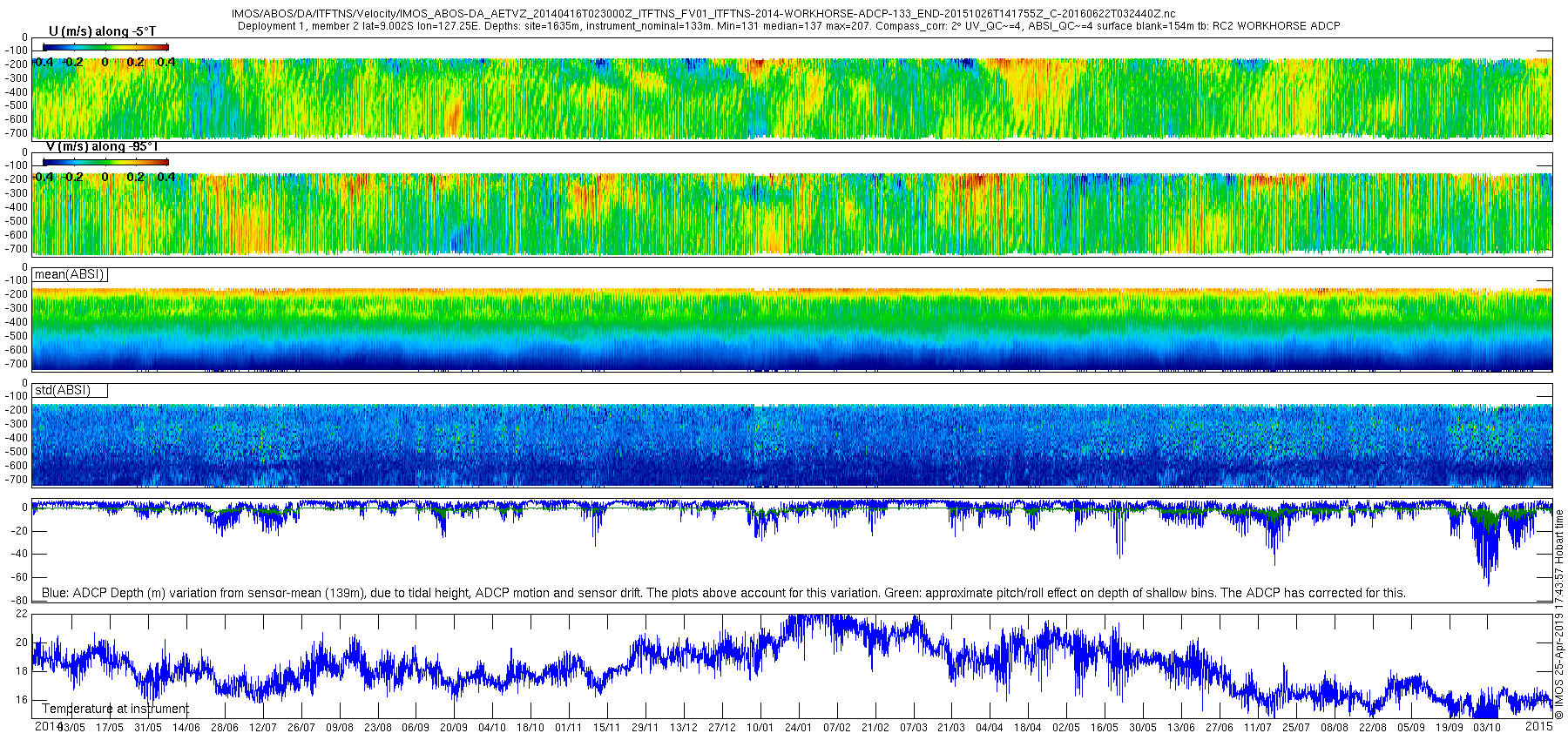
Task: Select the 'U (m/s) along -5°T' panel title
Action: [x=102, y=32]
